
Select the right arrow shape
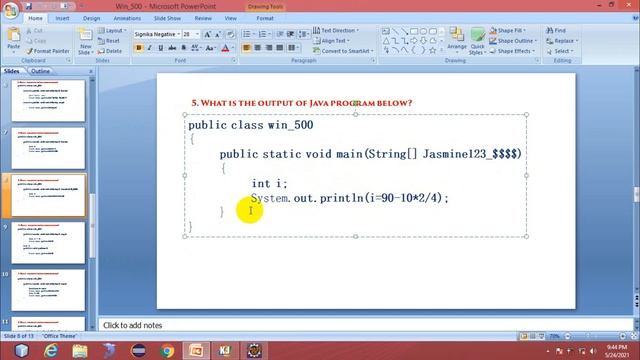tap(414, 41)
